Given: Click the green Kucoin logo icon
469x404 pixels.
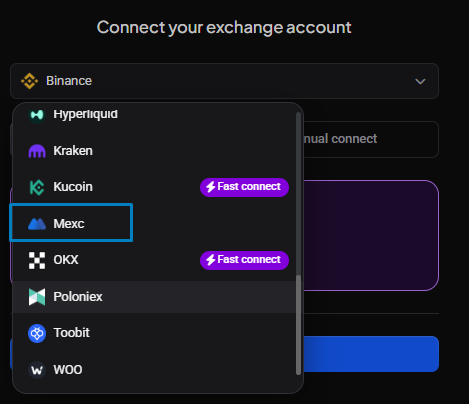Looking at the screenshot, I should point(37,187).
